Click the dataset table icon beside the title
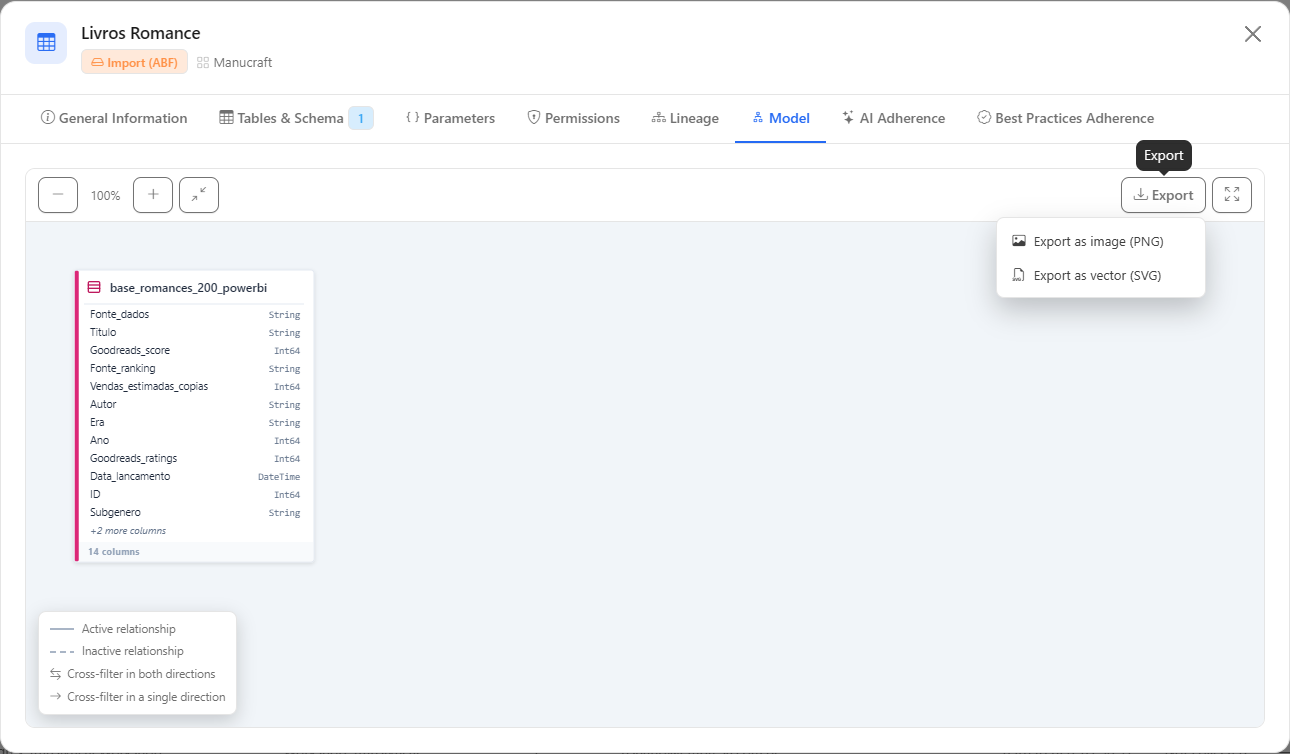 click(46, 43)
